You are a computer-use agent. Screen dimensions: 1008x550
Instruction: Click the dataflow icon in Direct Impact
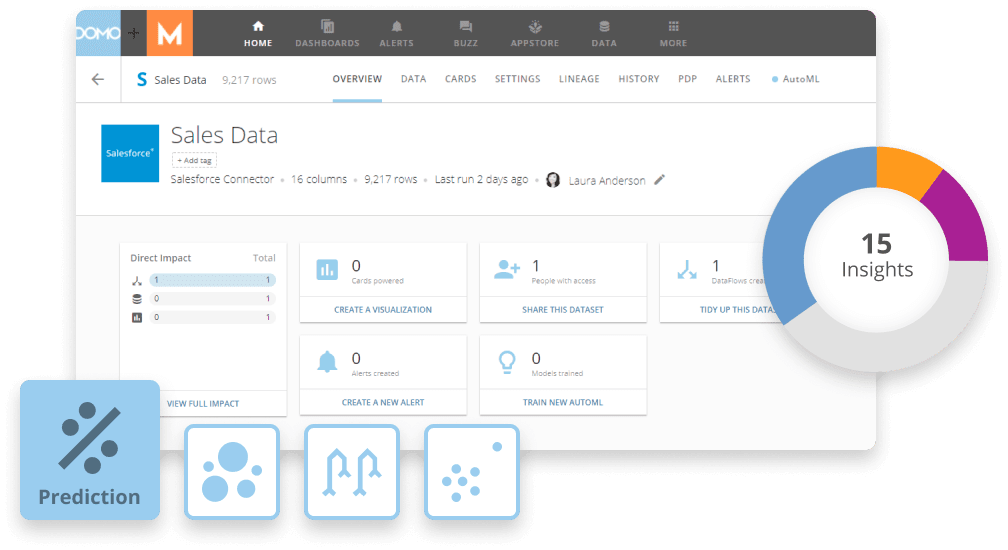coord(137,281)
